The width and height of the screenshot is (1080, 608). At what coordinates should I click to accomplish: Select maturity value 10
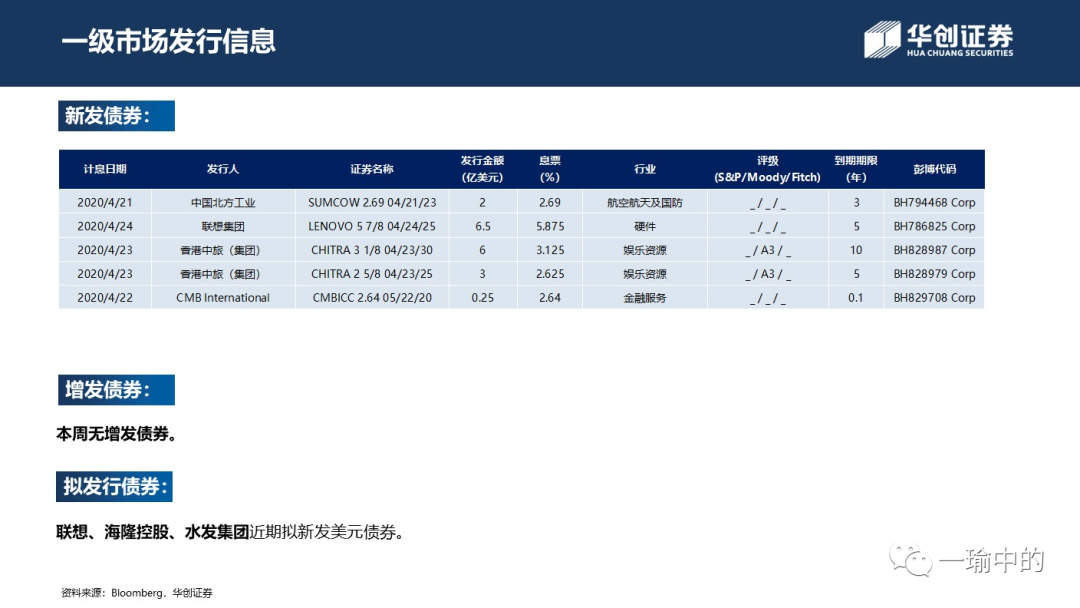[855, 250]
